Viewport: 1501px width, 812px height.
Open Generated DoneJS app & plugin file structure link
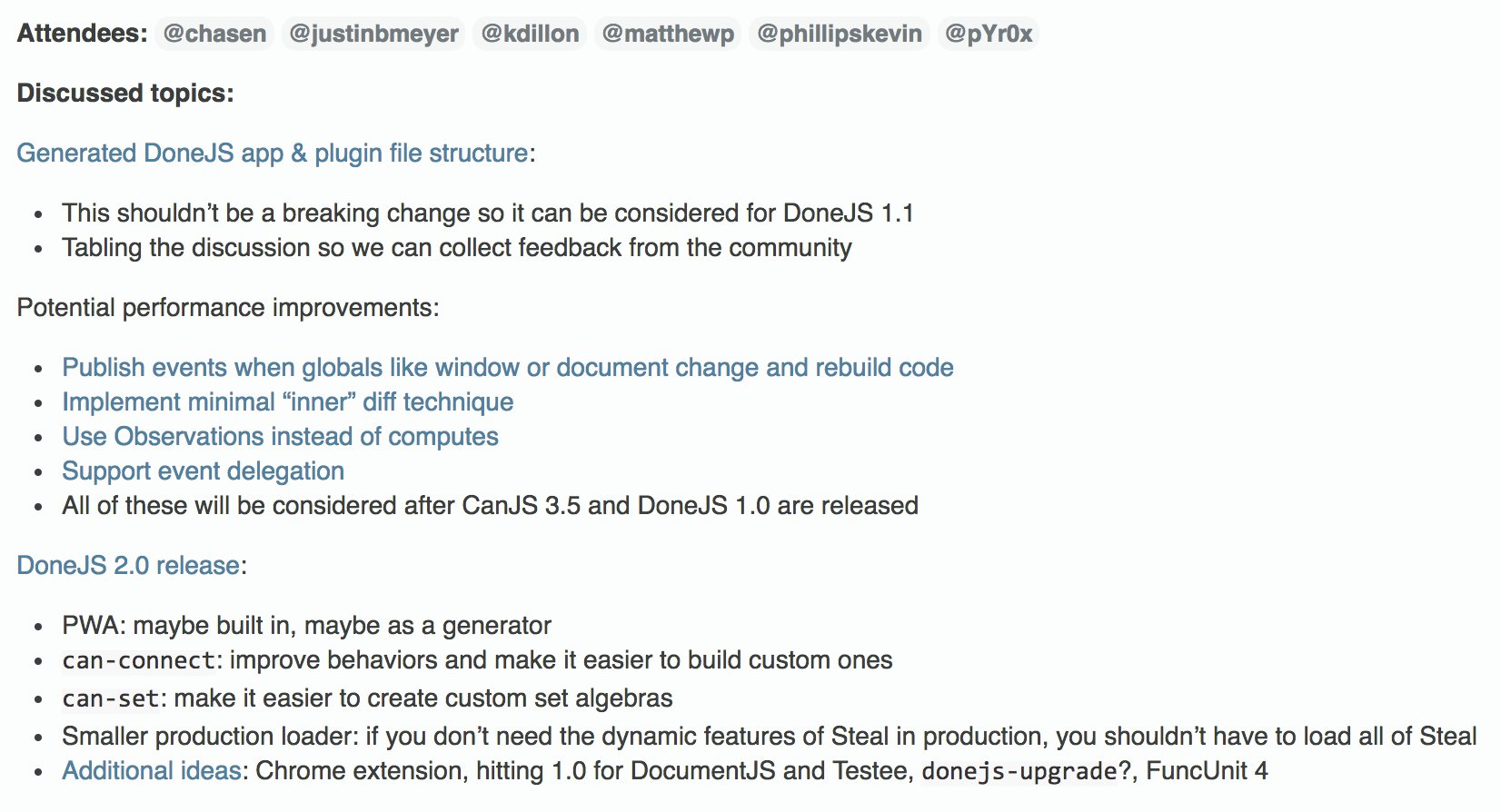tap(273, 153)
